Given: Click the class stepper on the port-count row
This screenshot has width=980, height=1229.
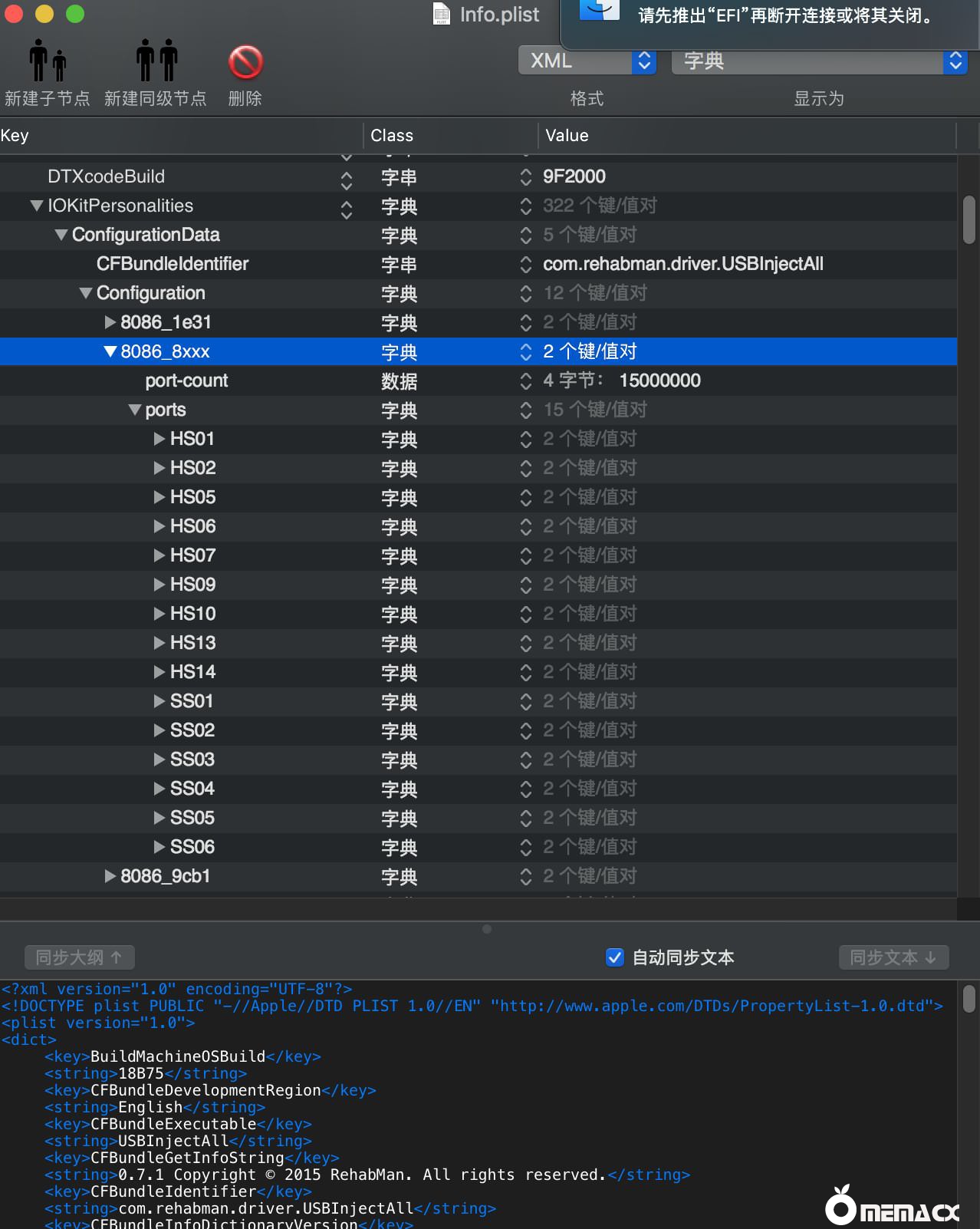Looking at the screenshot, I should coord(525,381).
